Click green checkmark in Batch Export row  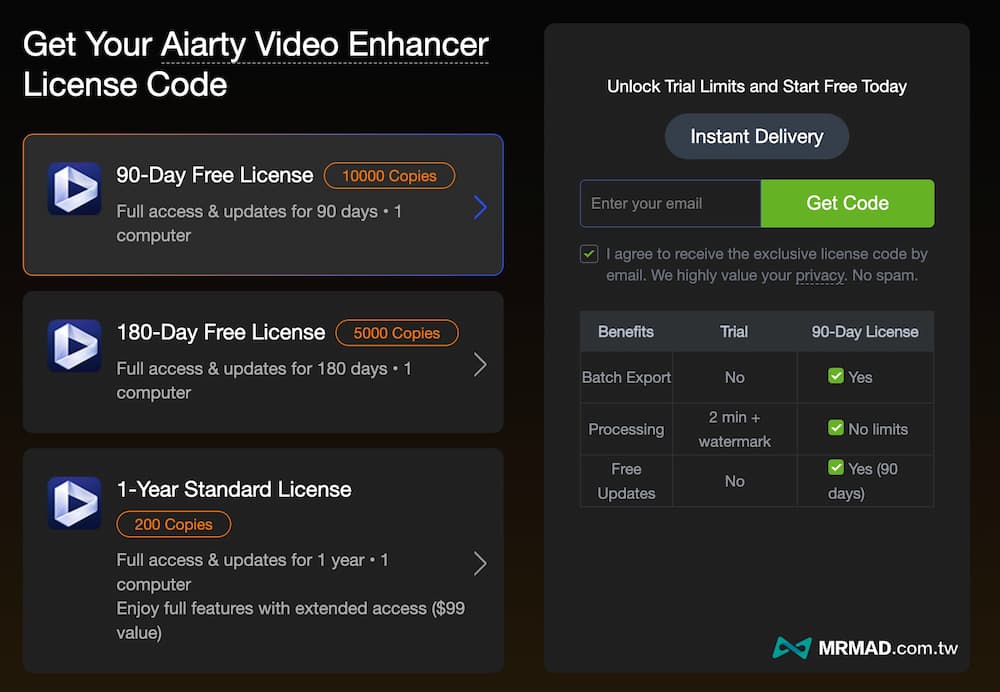click(836, 376)
